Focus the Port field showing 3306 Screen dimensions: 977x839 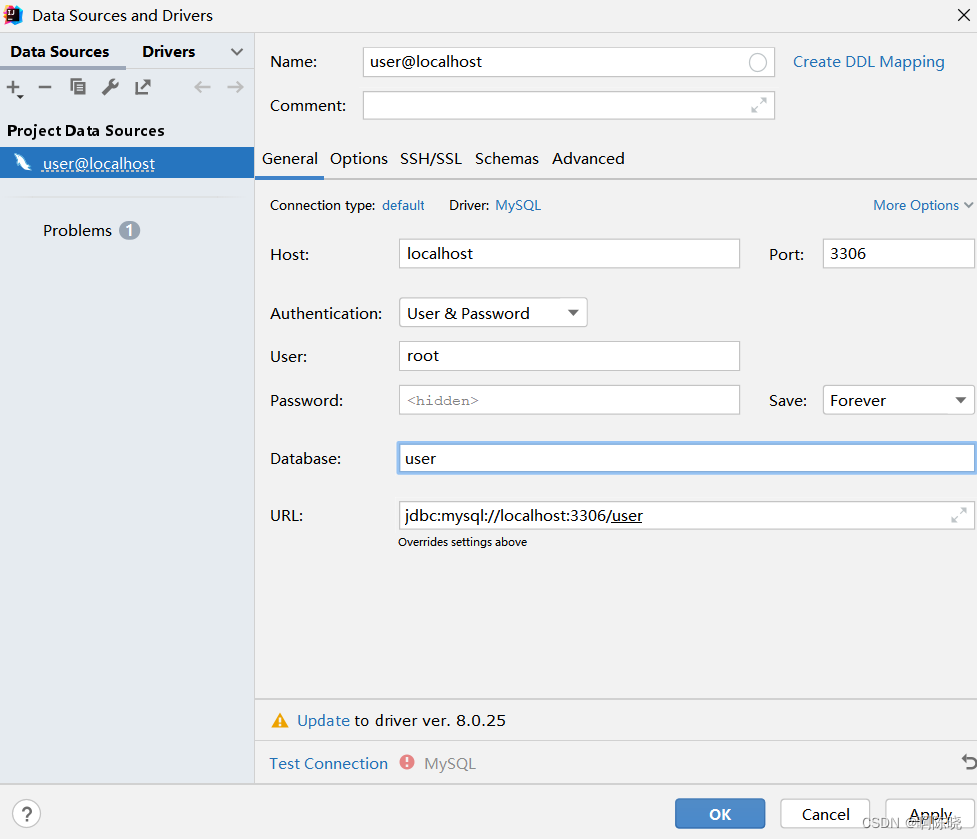pos(898,254)
